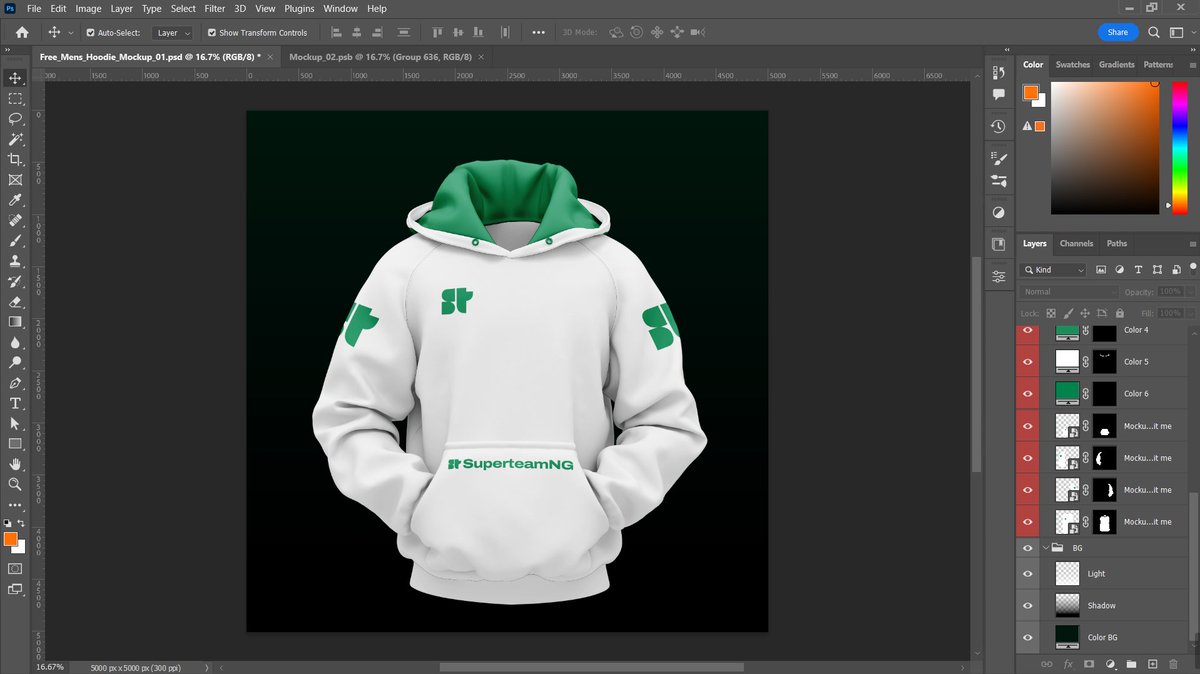Screen dimensions: 1200x674
Task: Hide the Color 4 layer
Action: click(1027, 330)
